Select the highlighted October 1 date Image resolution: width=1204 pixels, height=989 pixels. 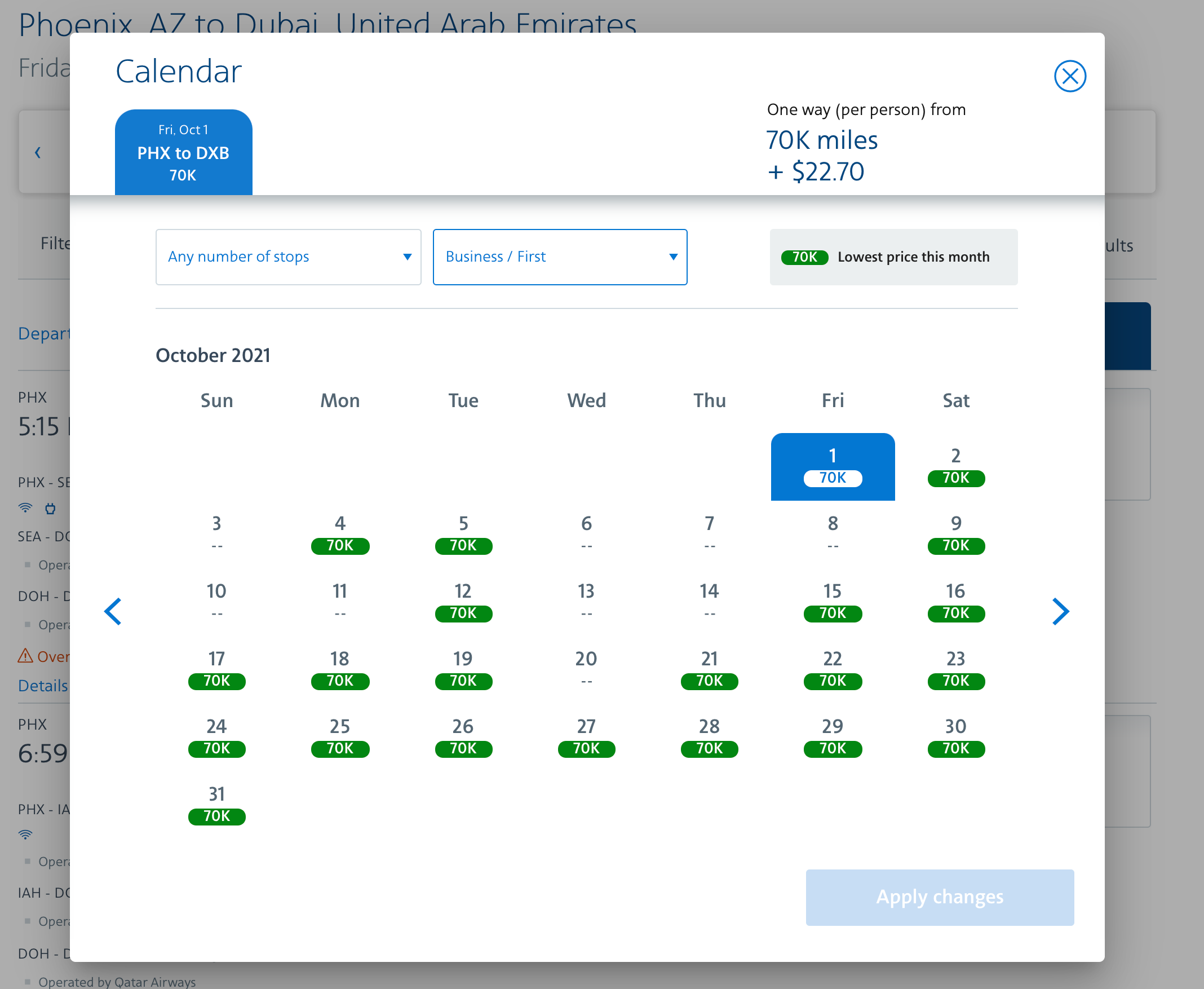pyautogui.click(x=832, y=466)
